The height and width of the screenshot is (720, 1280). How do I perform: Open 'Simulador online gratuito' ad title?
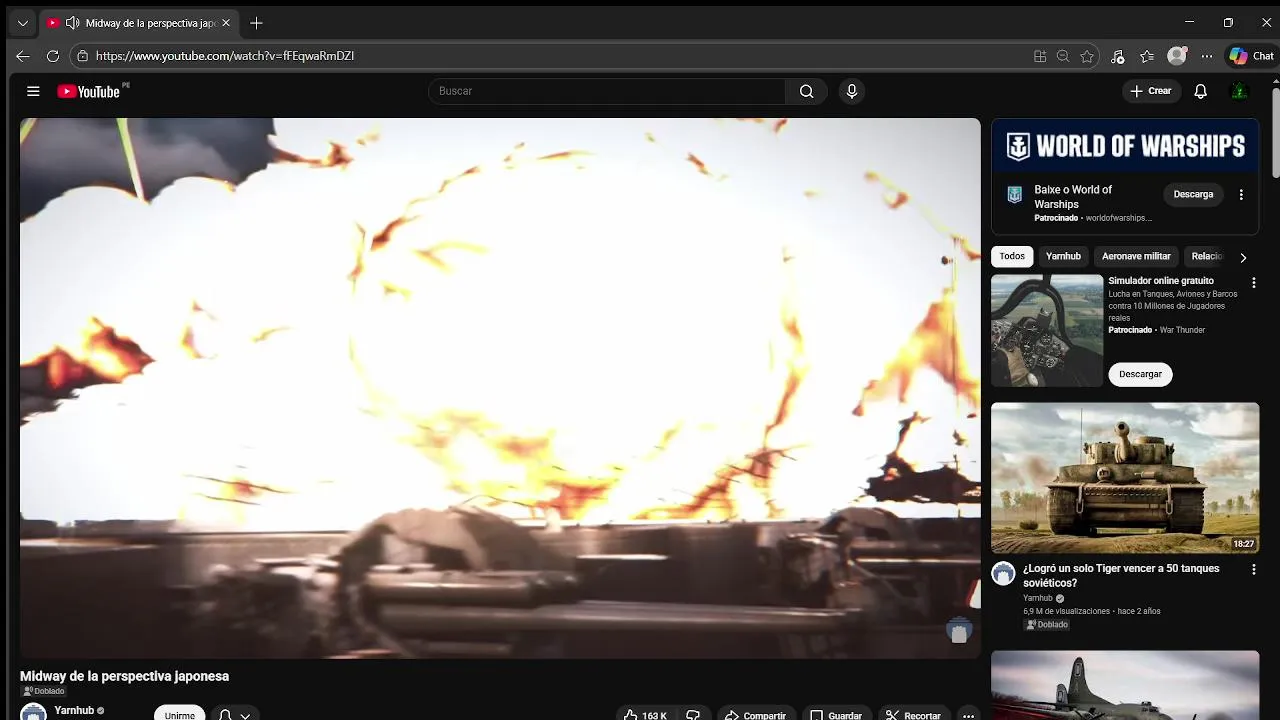point(1161,281)
